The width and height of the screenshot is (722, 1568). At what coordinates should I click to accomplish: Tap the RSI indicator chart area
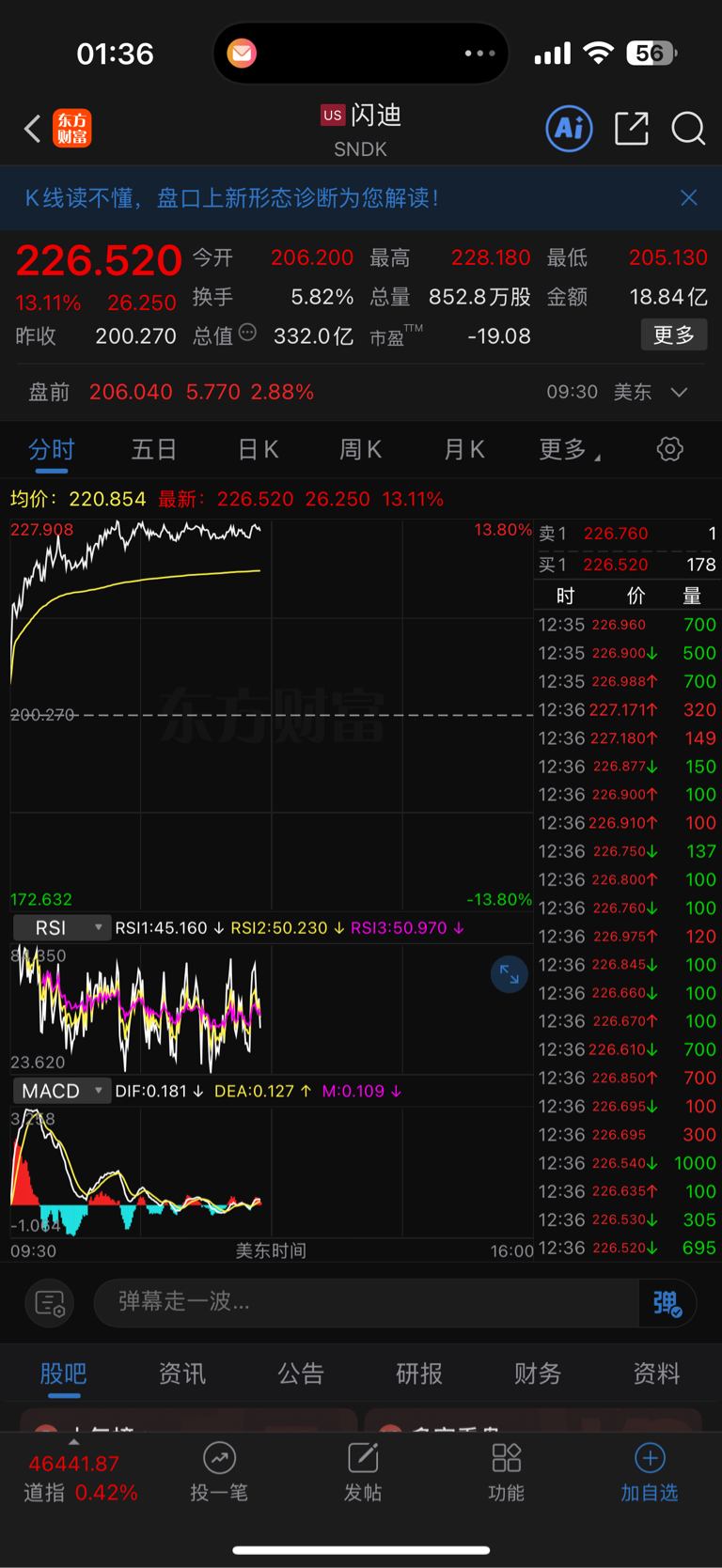272,1008
